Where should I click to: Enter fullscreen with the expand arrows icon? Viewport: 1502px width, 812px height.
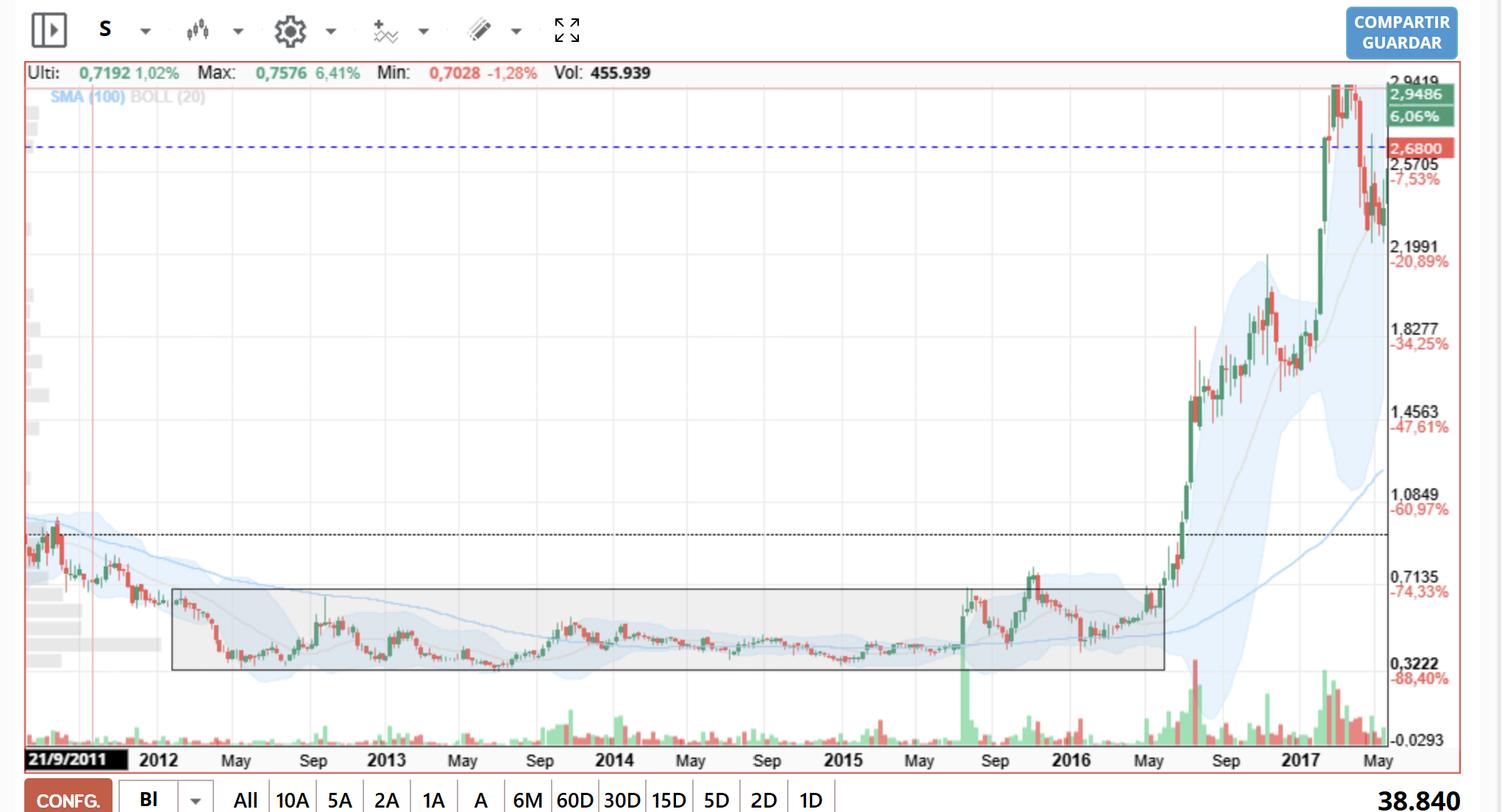tap(567, 30)
